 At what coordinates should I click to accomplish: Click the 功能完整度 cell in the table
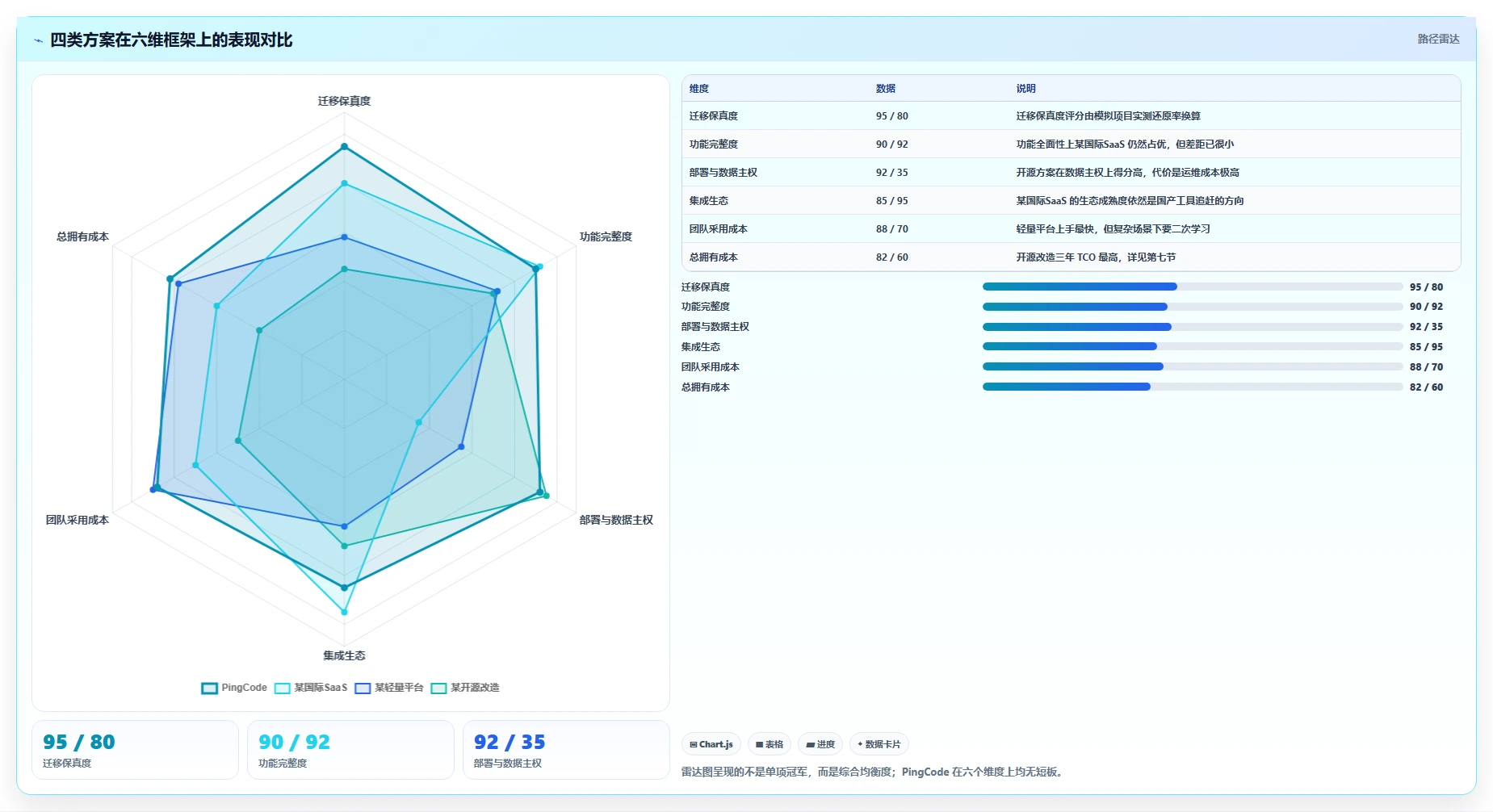714,144
